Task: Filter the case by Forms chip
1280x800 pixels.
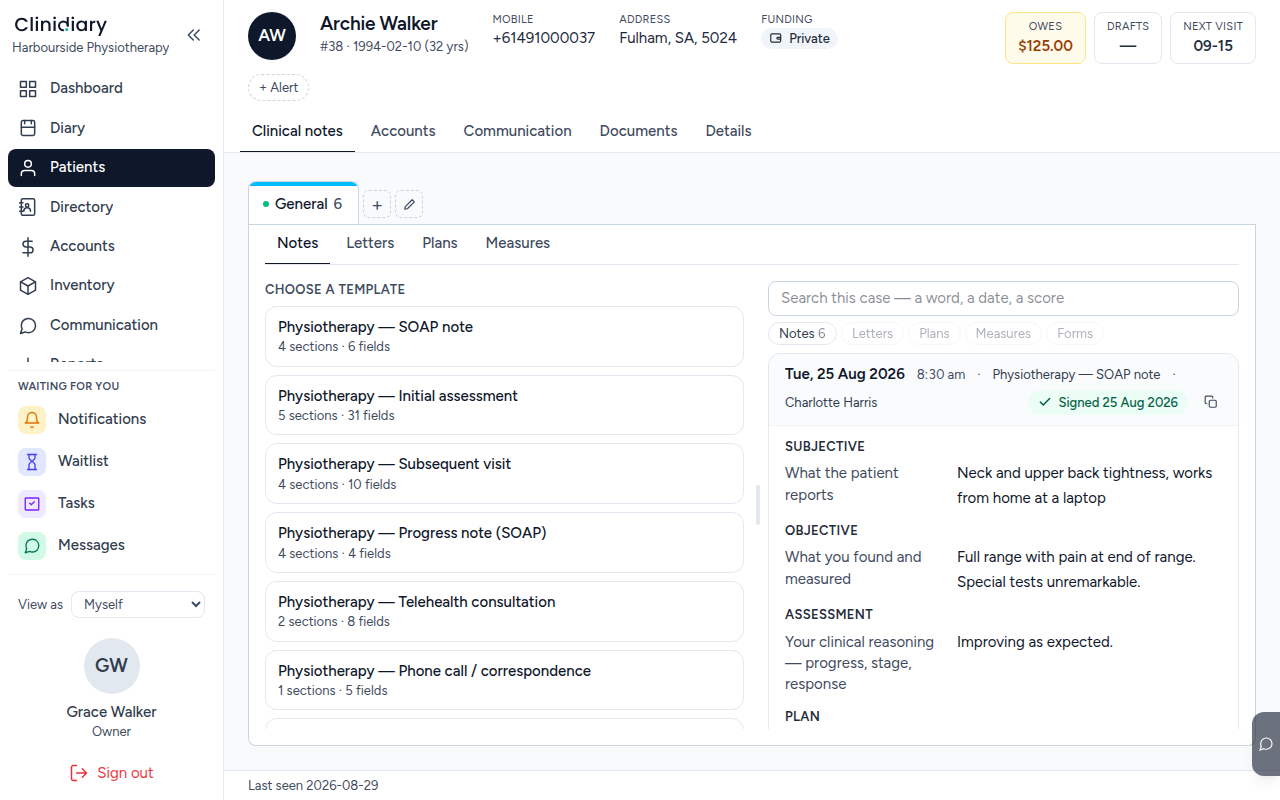Action: click(1075, 333)
